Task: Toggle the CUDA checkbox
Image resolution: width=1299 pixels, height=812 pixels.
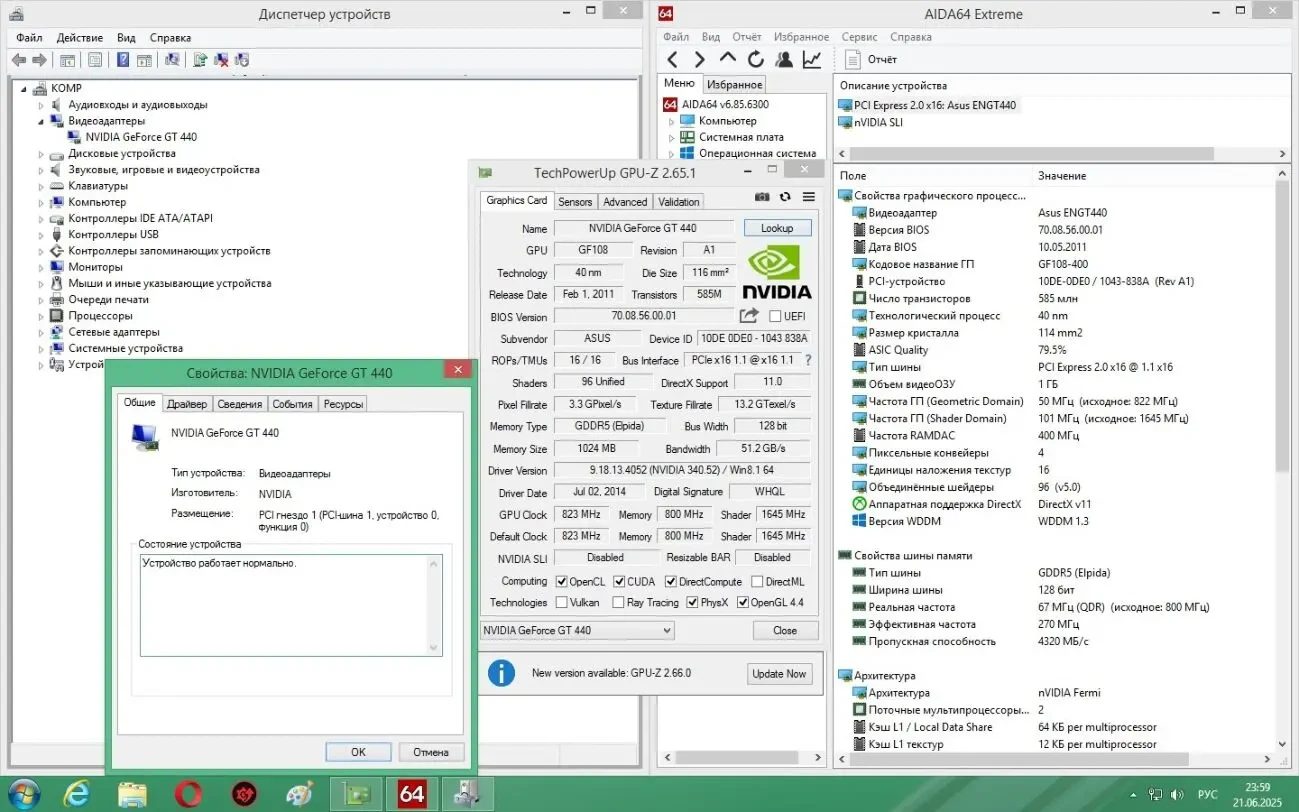Action: (x=620, y=582)
